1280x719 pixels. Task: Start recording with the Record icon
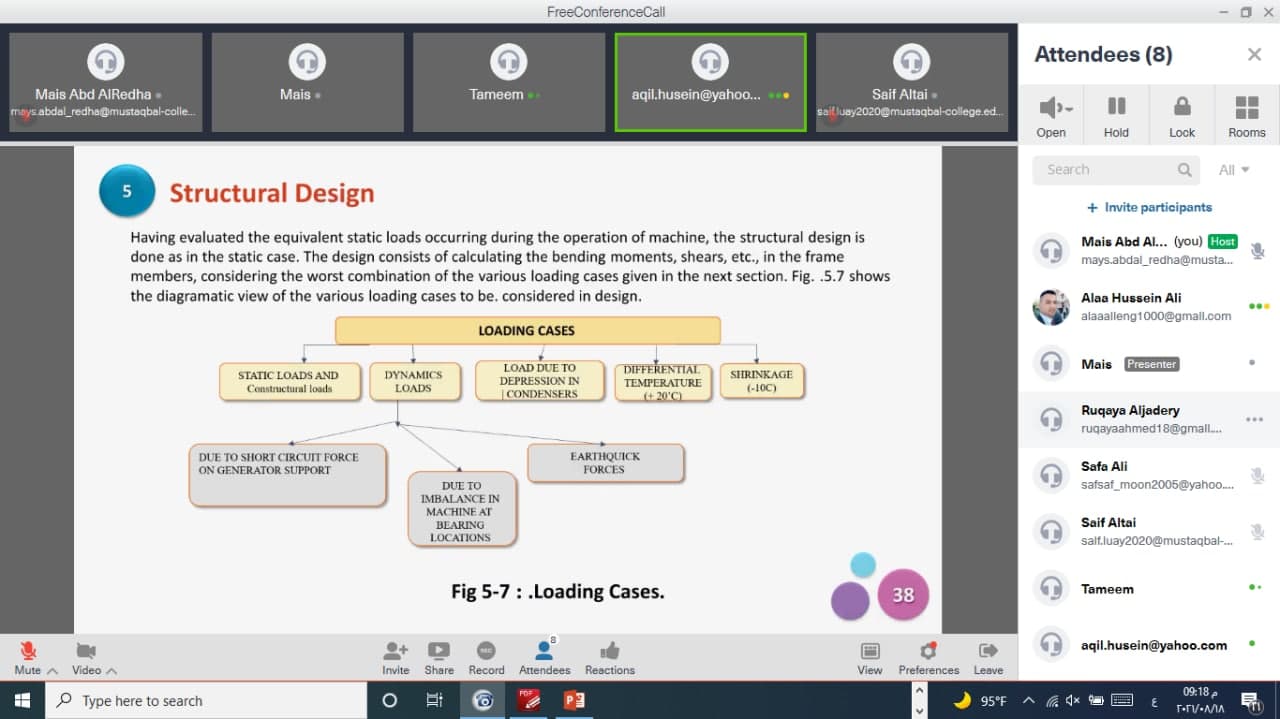(486, 651)
